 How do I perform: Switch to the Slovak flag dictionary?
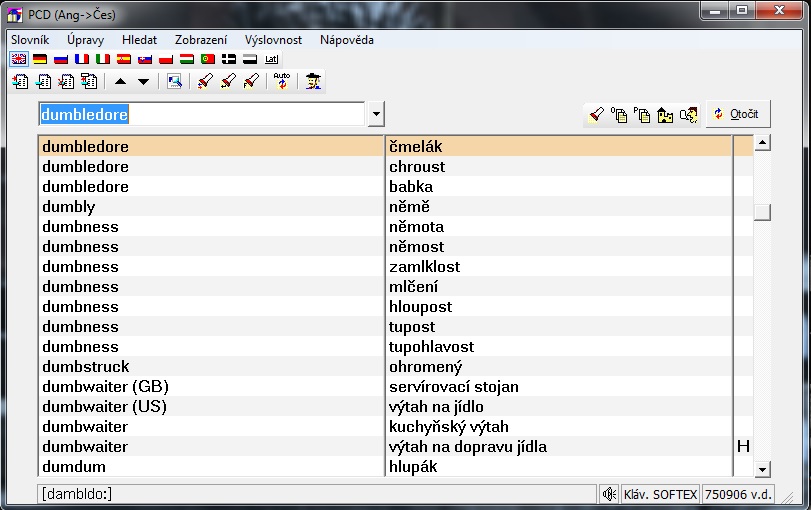(145, 59)
